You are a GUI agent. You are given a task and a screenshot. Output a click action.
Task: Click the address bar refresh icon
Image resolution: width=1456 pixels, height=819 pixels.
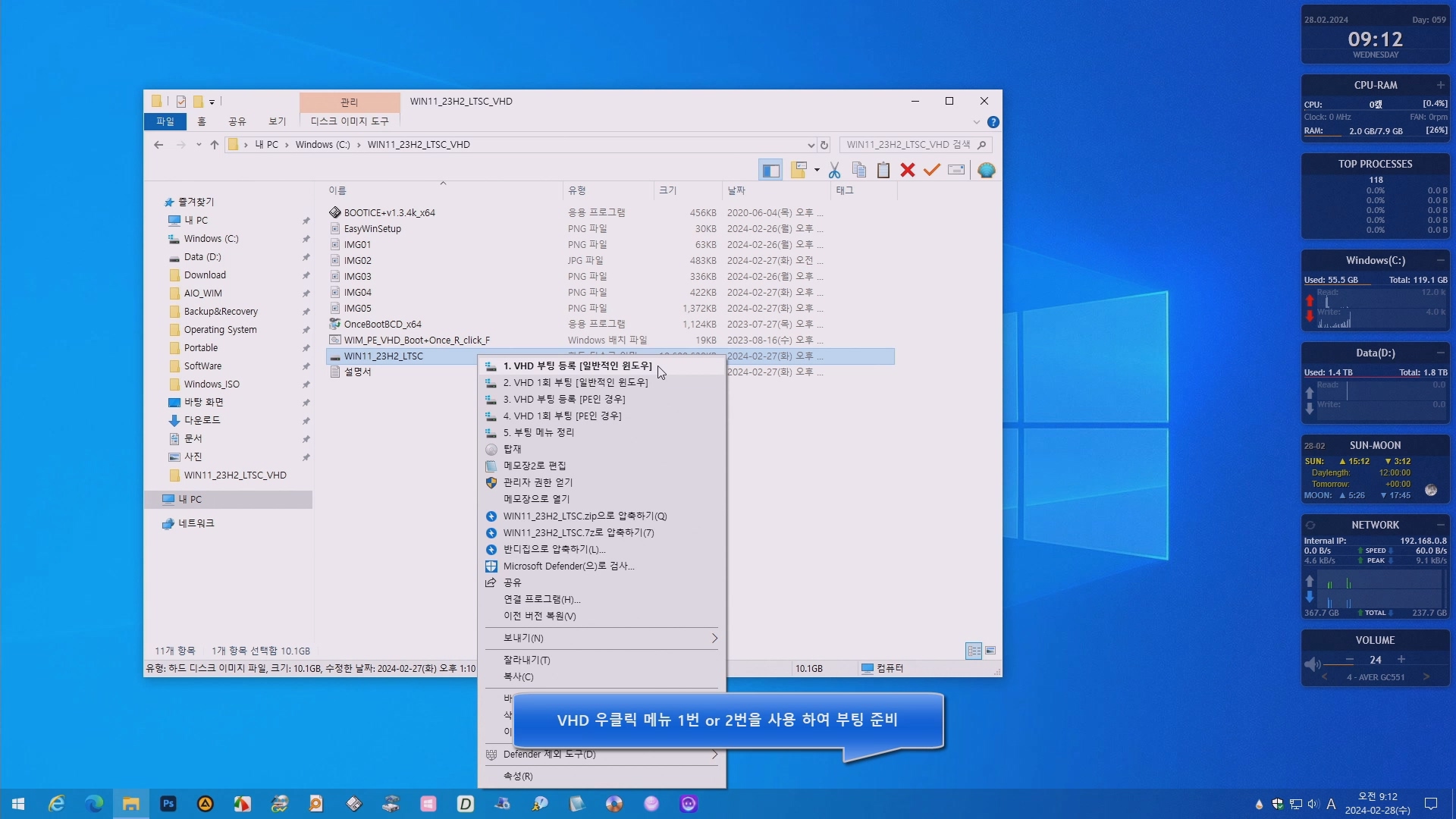(x=824, y=145)
